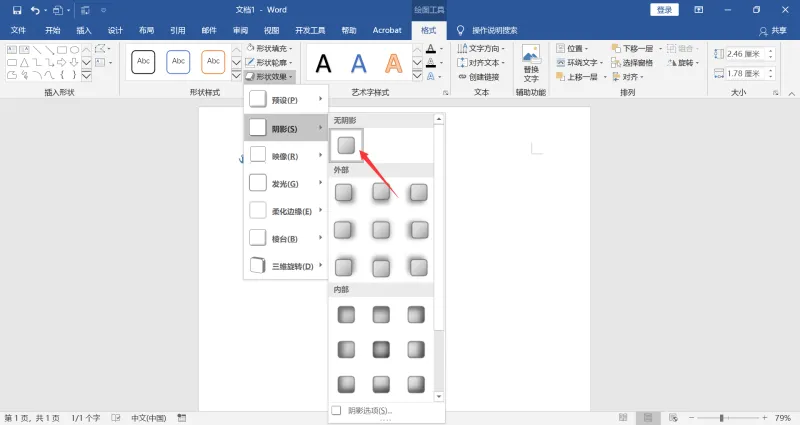The width and height of the screenshot is (800, 425).
Task: Open the 发光(G) glow submenu
Action: click(x=286, y=183)
